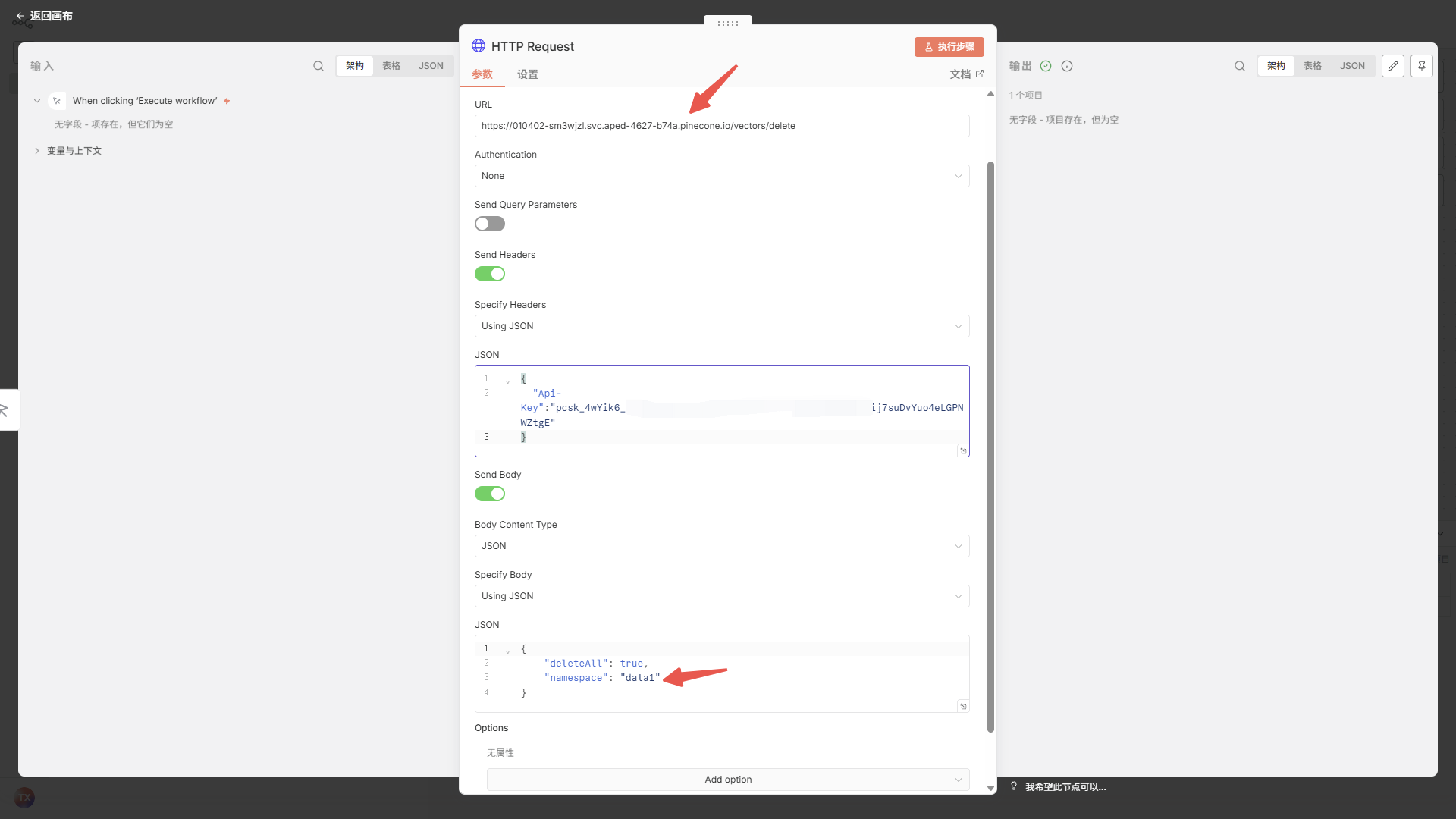Switch to the 设置 settings tab
The image size is (1456, 819).
pyautogui.click(x=528, y=74)
